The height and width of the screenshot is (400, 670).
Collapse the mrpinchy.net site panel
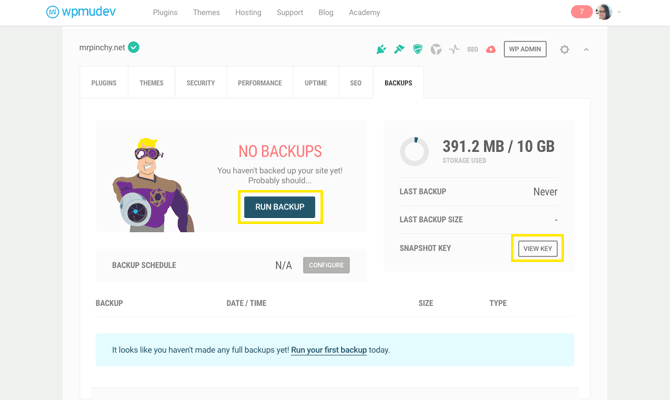pos(586,50)
